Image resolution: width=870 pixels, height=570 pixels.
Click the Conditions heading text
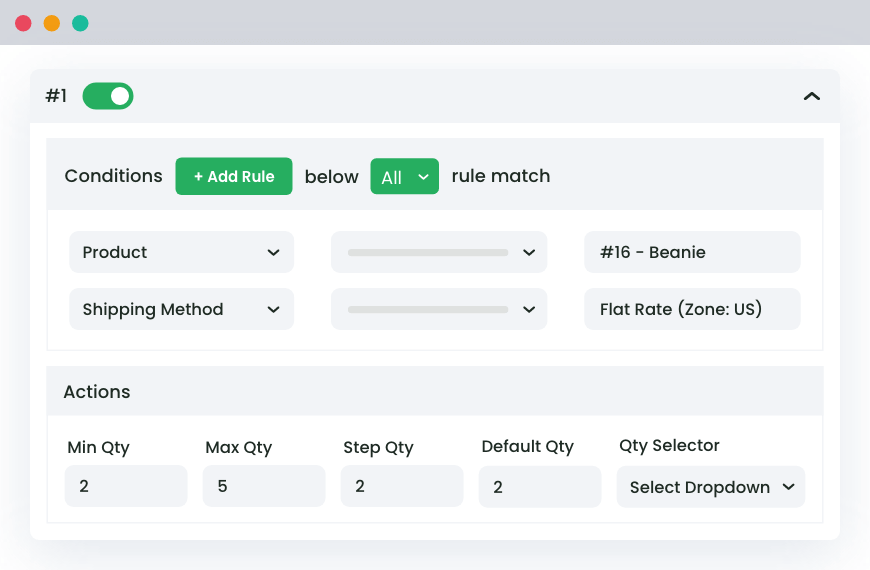pyautogui.click(x=114, y=176)
